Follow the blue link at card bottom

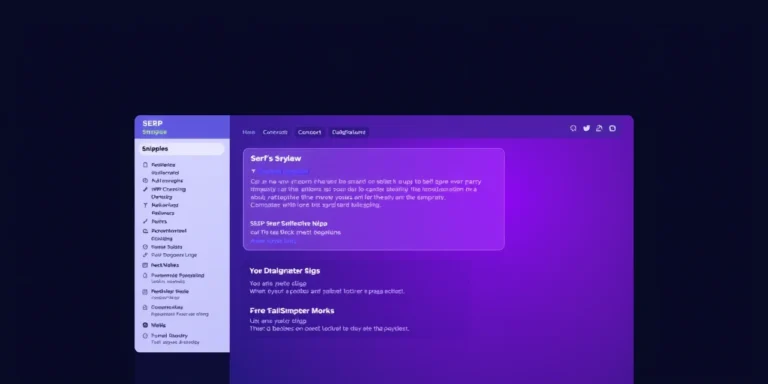(273, 241)
